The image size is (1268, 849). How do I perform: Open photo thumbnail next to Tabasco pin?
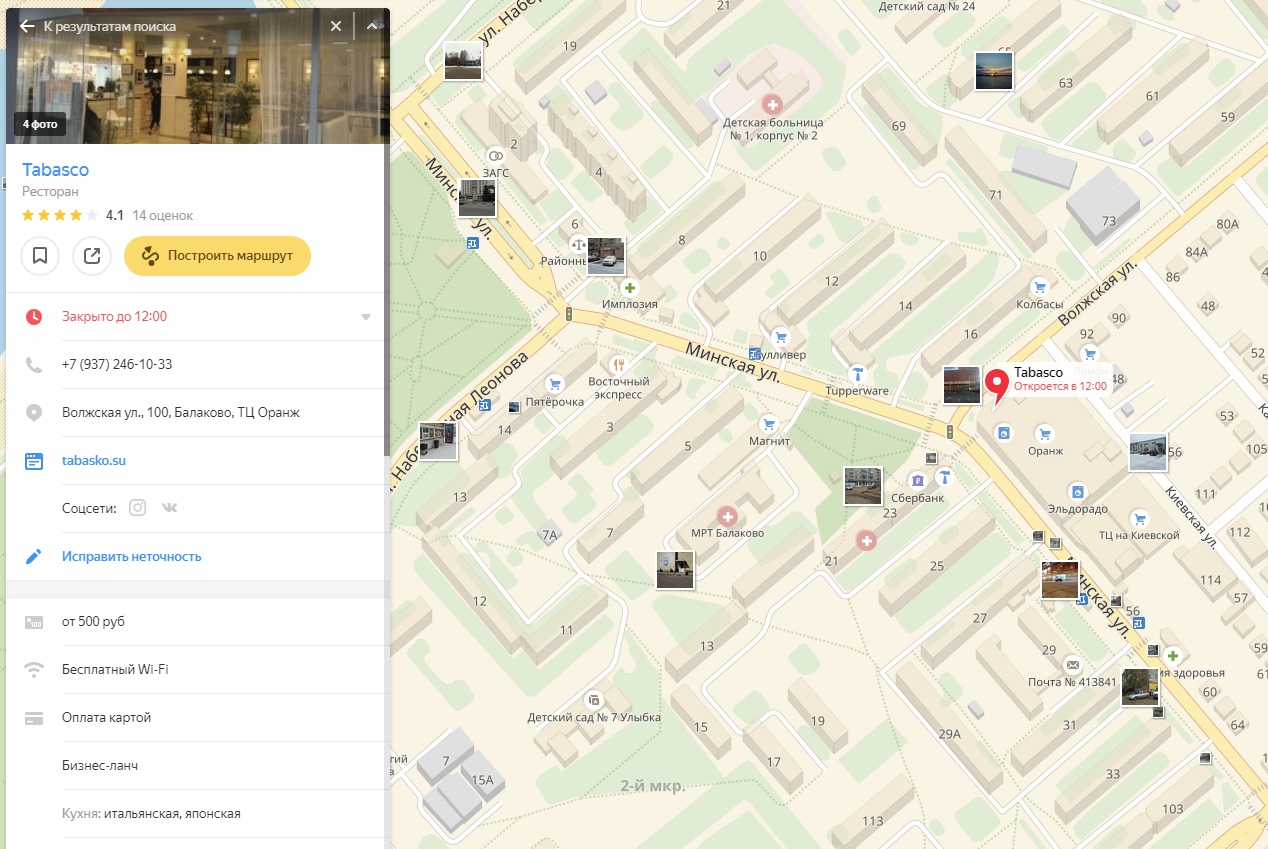962,385
